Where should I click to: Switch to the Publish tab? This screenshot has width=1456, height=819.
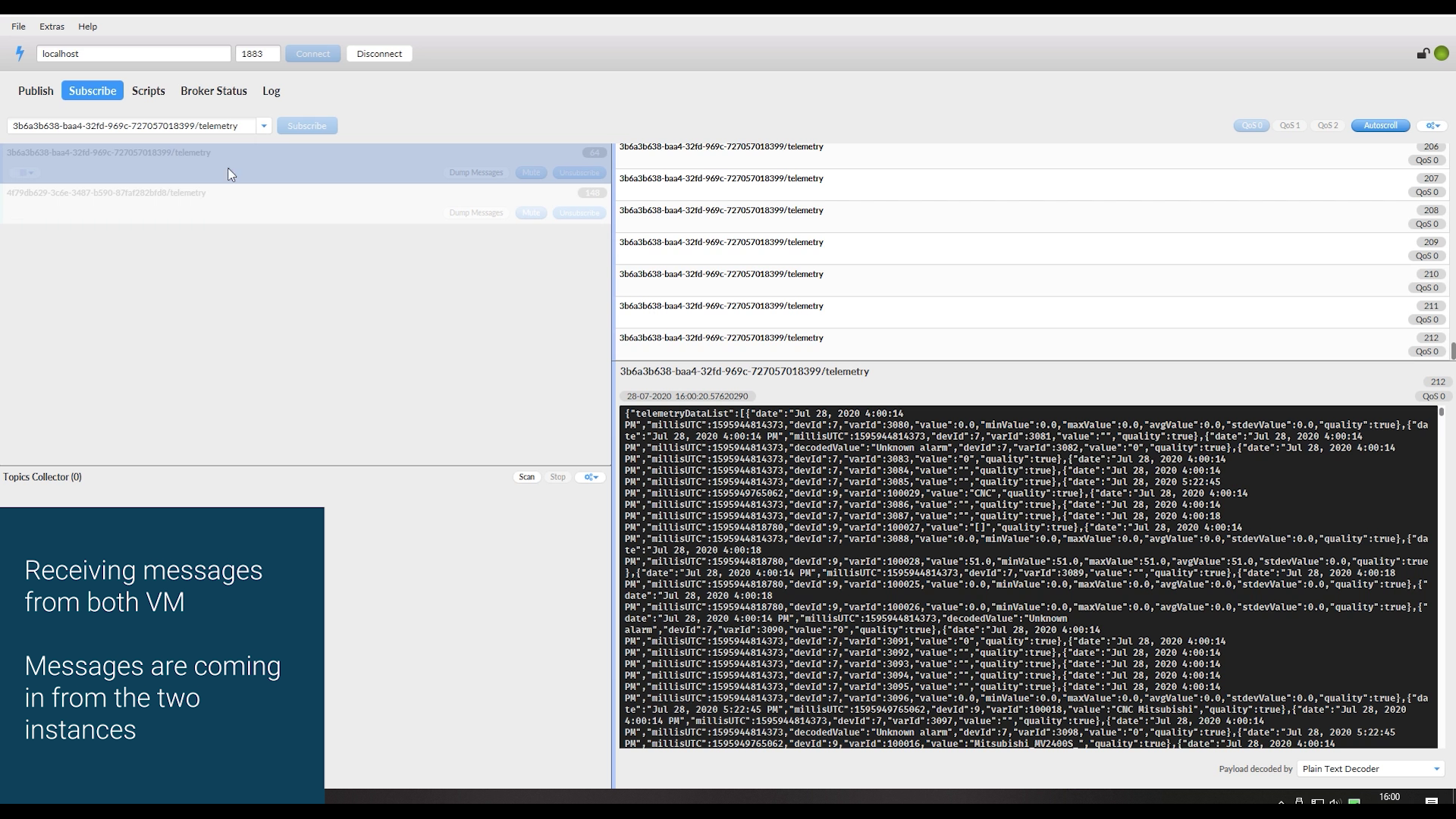pos(36,91)
